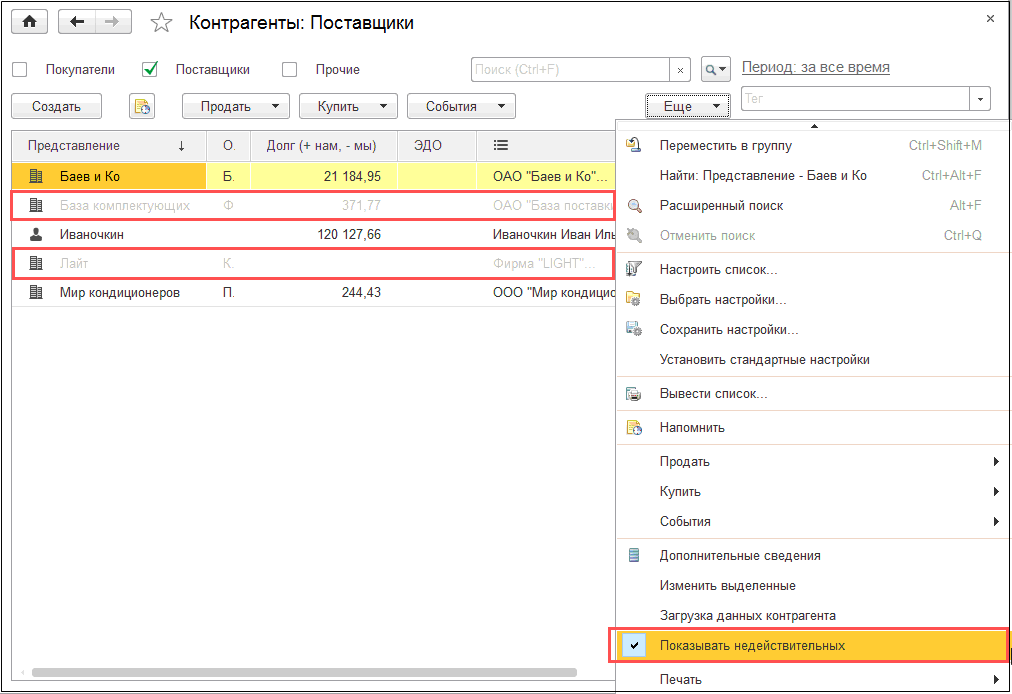Click the reminder icon button next to Создать
The image size is (1012, 694).
[142, 107]
